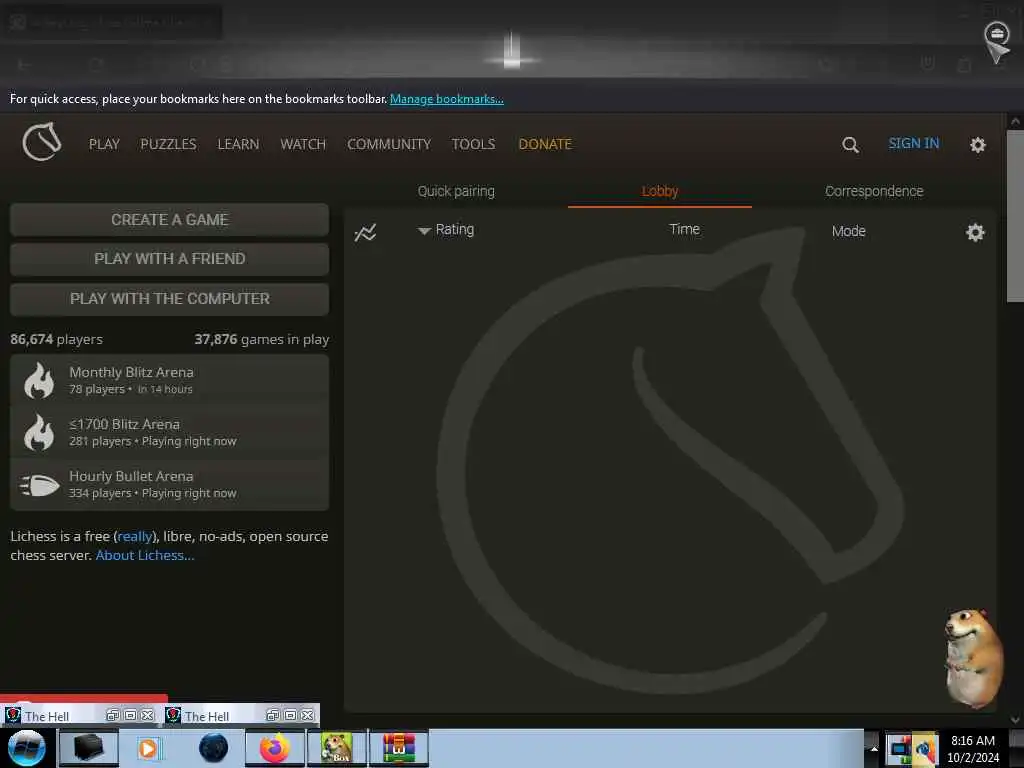Click the scrollbar up arrow
The height and width of the screenshot is (768, 1024).
pyautogui.click(x=1014, y=121)
